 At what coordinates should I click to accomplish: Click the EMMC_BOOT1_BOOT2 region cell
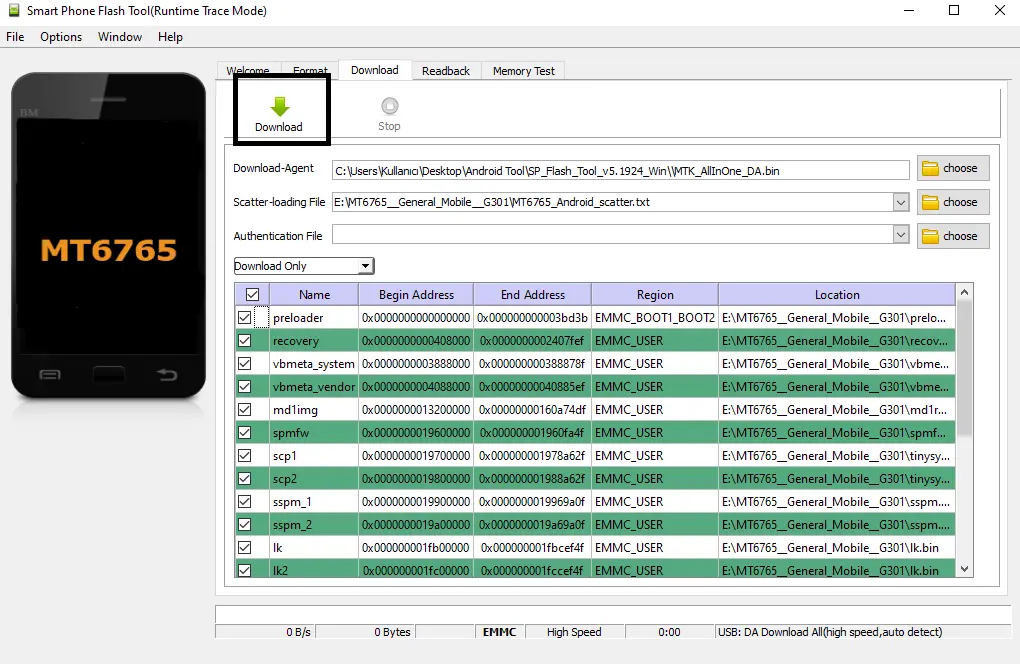[655, 317]
